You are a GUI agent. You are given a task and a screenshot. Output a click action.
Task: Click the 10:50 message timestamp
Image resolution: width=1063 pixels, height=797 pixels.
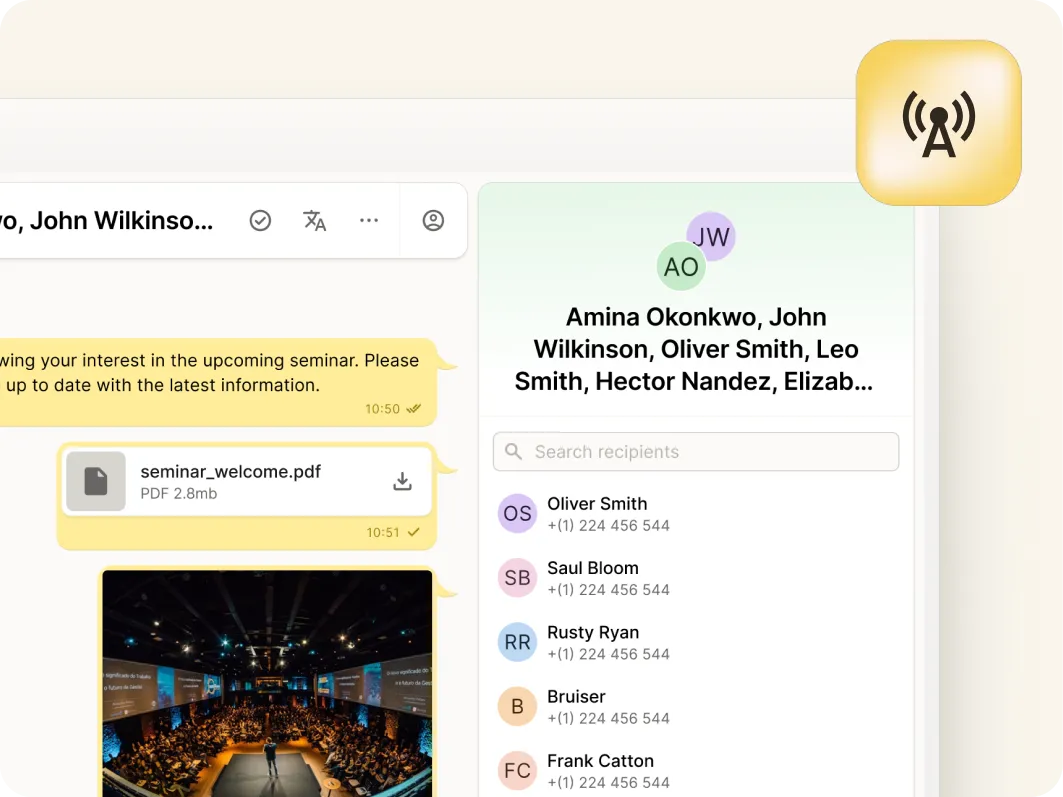tap(382, 409)
